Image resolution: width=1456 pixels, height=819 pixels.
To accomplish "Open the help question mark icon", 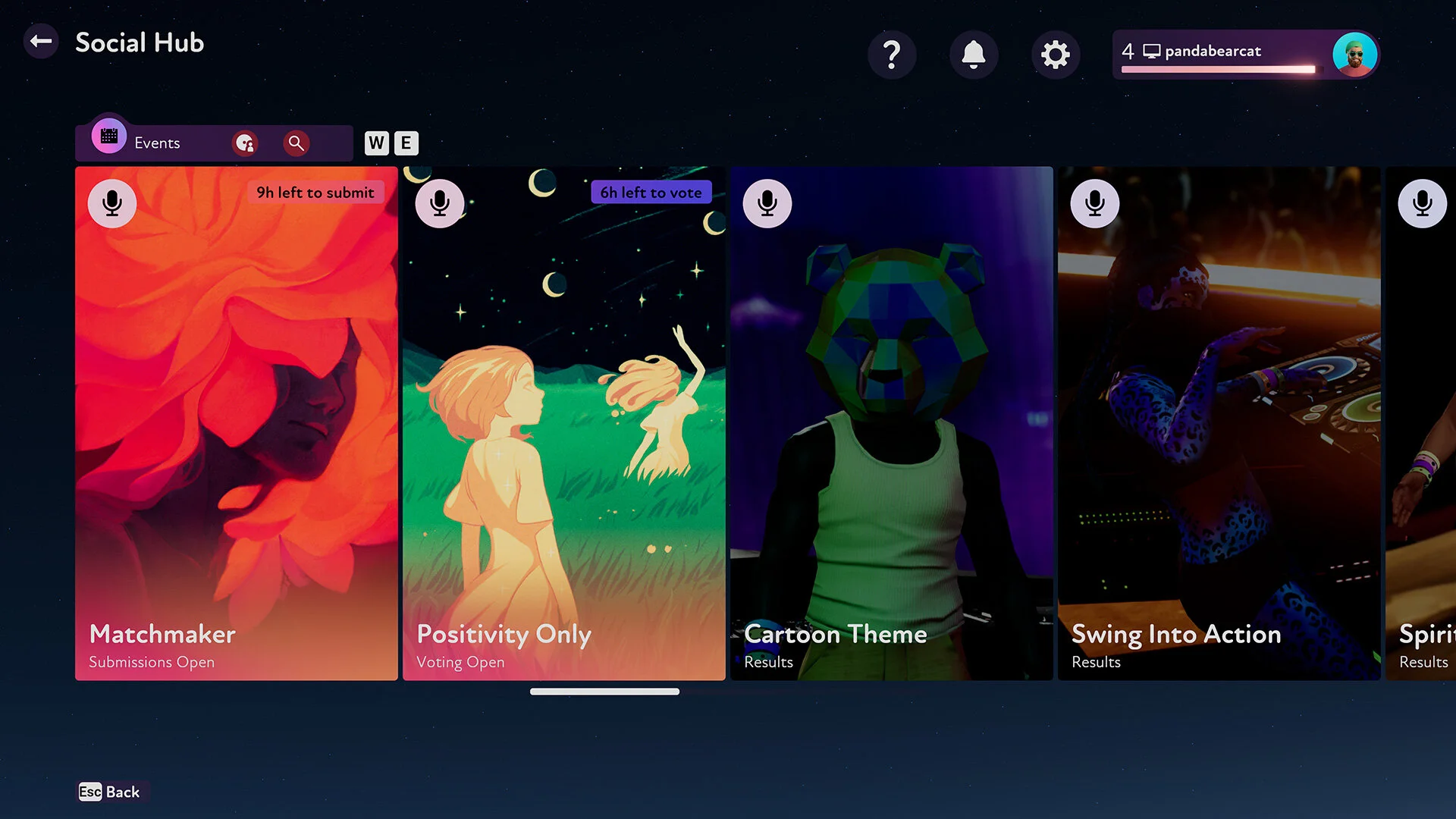I will (x=892, y=55).
